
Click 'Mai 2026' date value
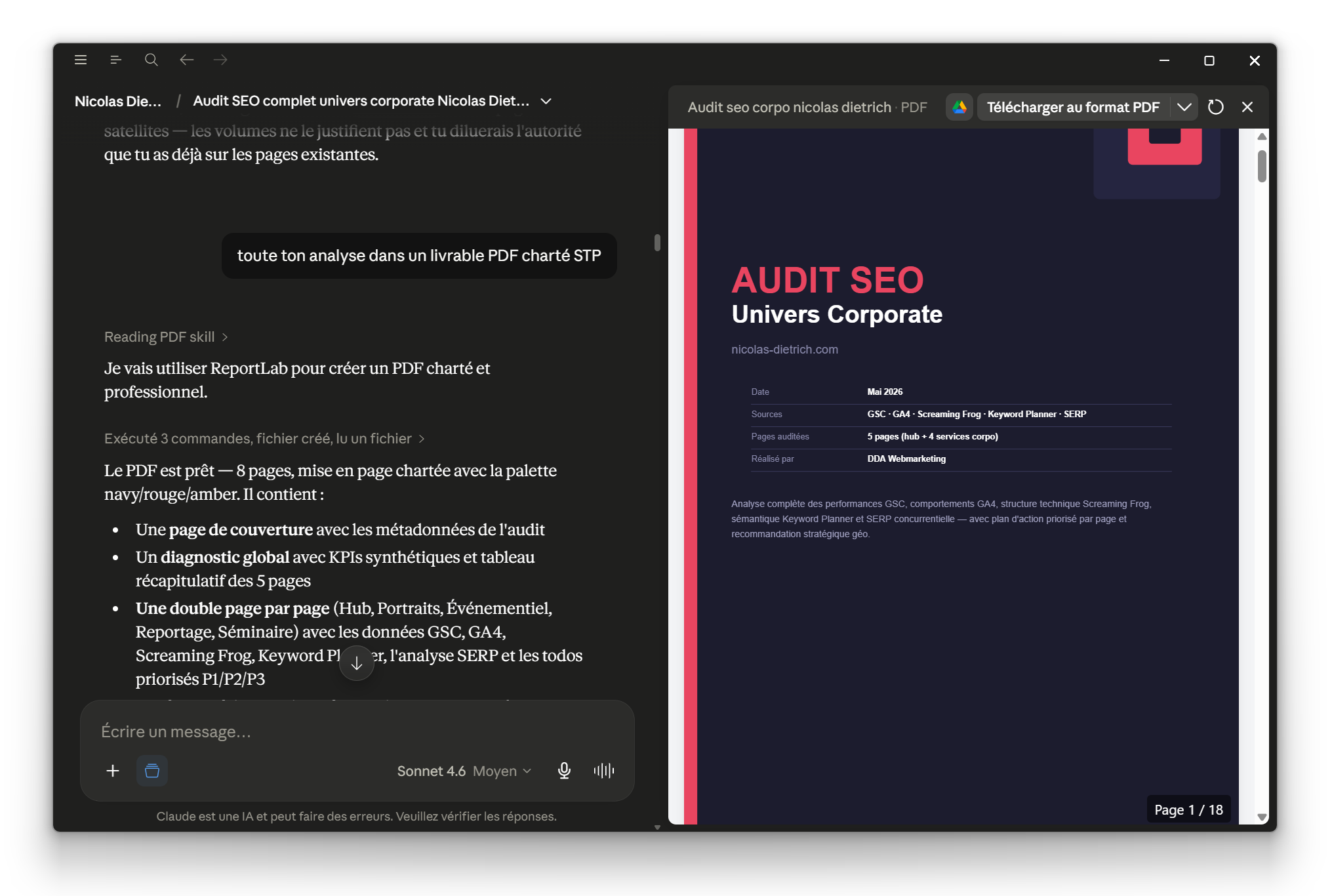tap(885, 392)
